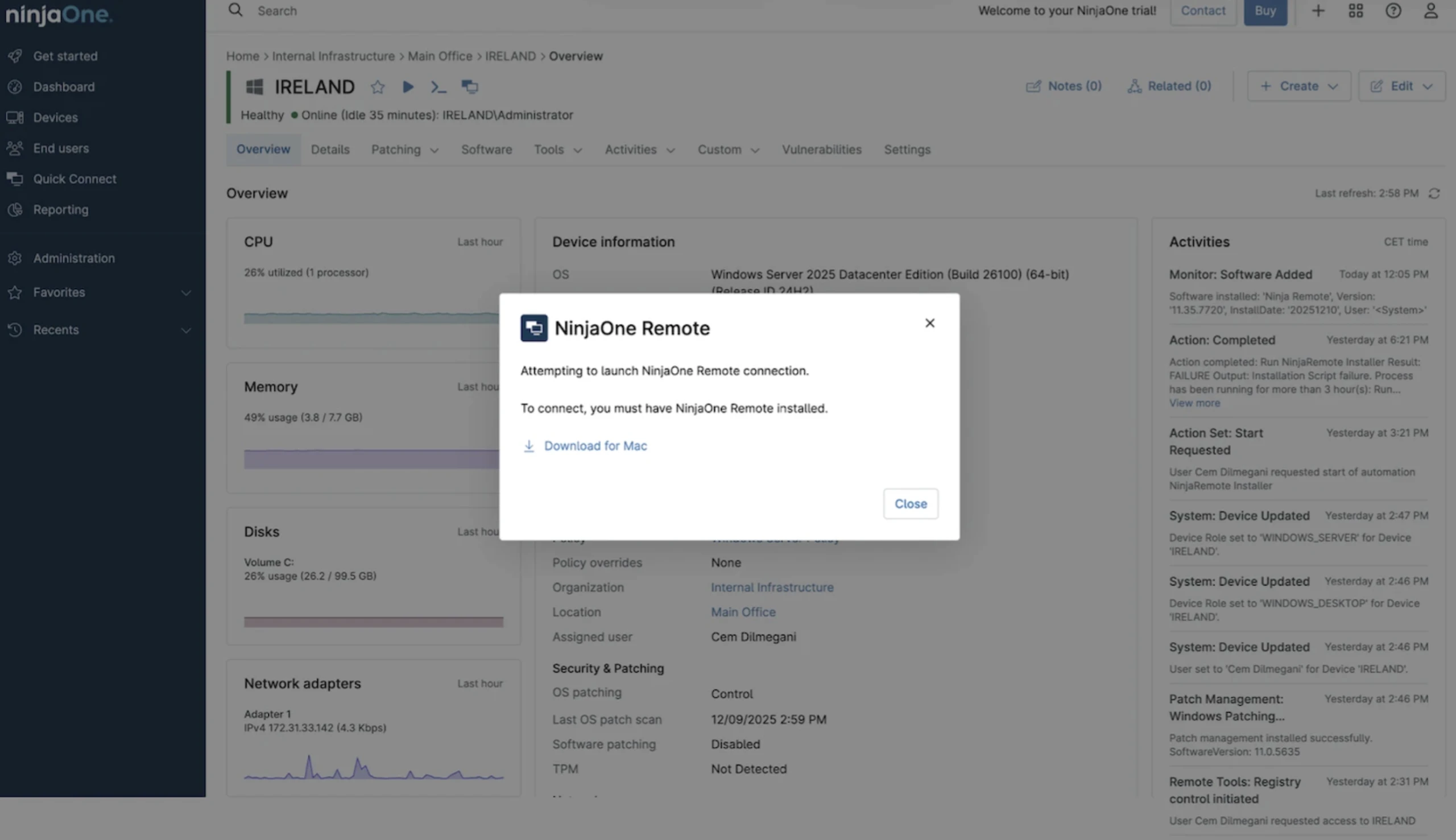Click 'Not Detected' TPM value
This screenshot has height=840, width=1456.
pos(749,769)
